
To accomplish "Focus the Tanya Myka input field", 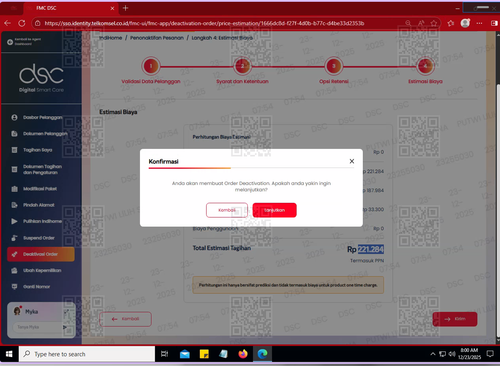I will 37,327.
